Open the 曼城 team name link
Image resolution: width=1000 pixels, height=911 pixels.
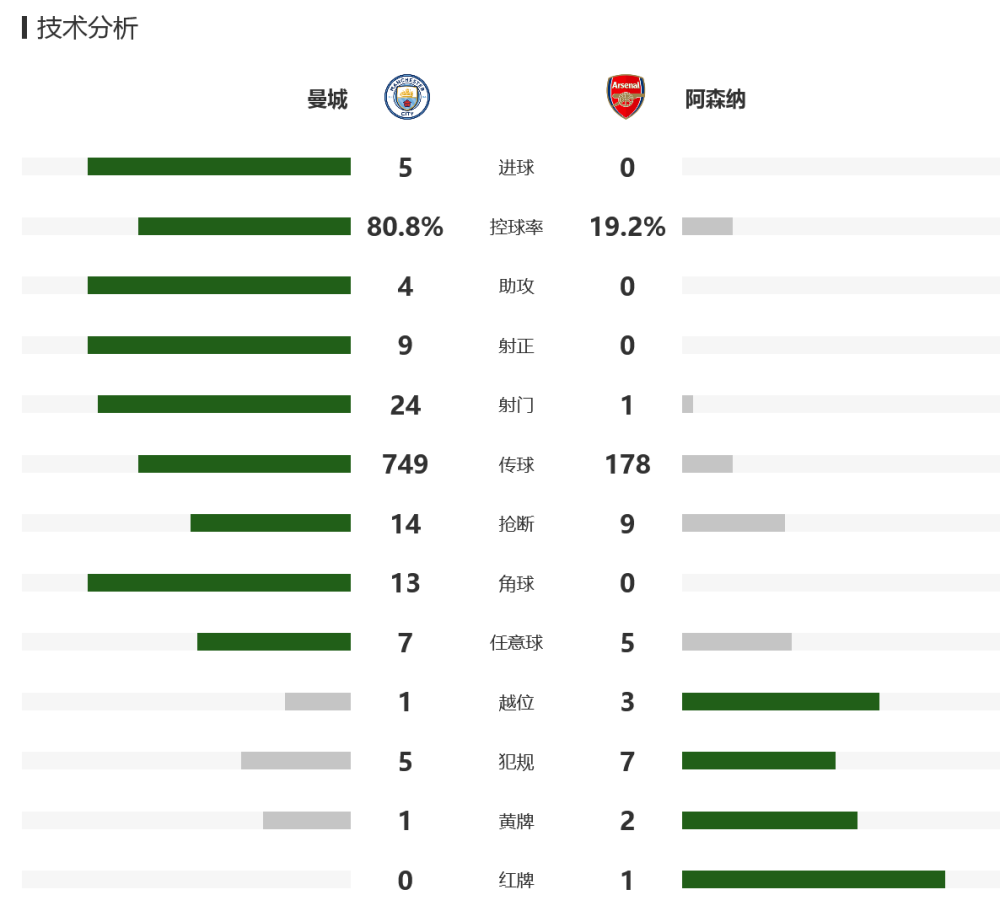tap(327, 100)
